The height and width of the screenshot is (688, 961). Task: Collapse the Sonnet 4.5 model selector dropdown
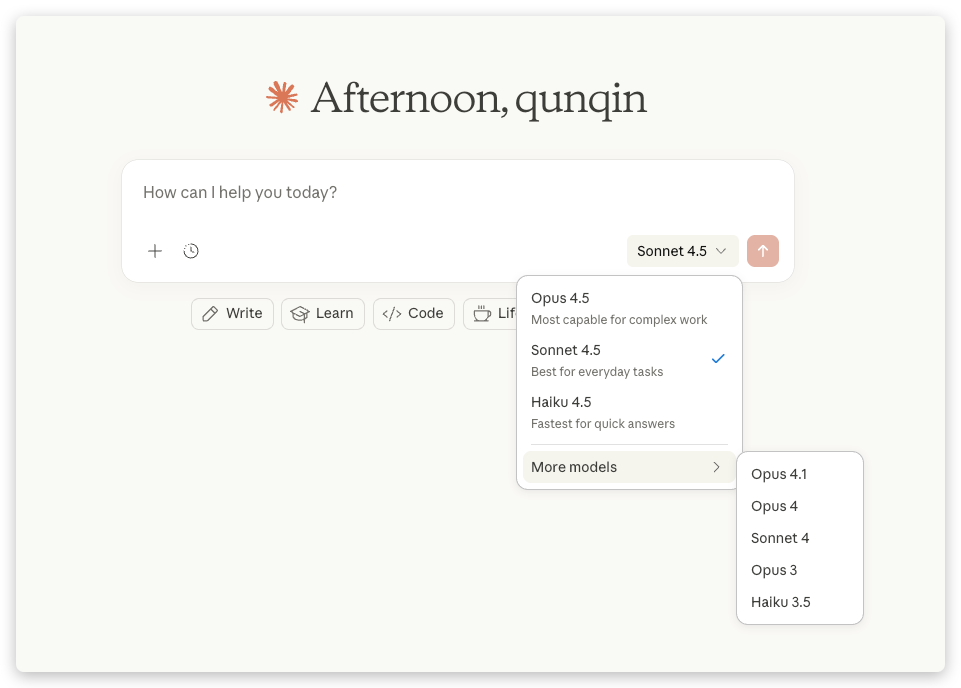pos(682,251)
